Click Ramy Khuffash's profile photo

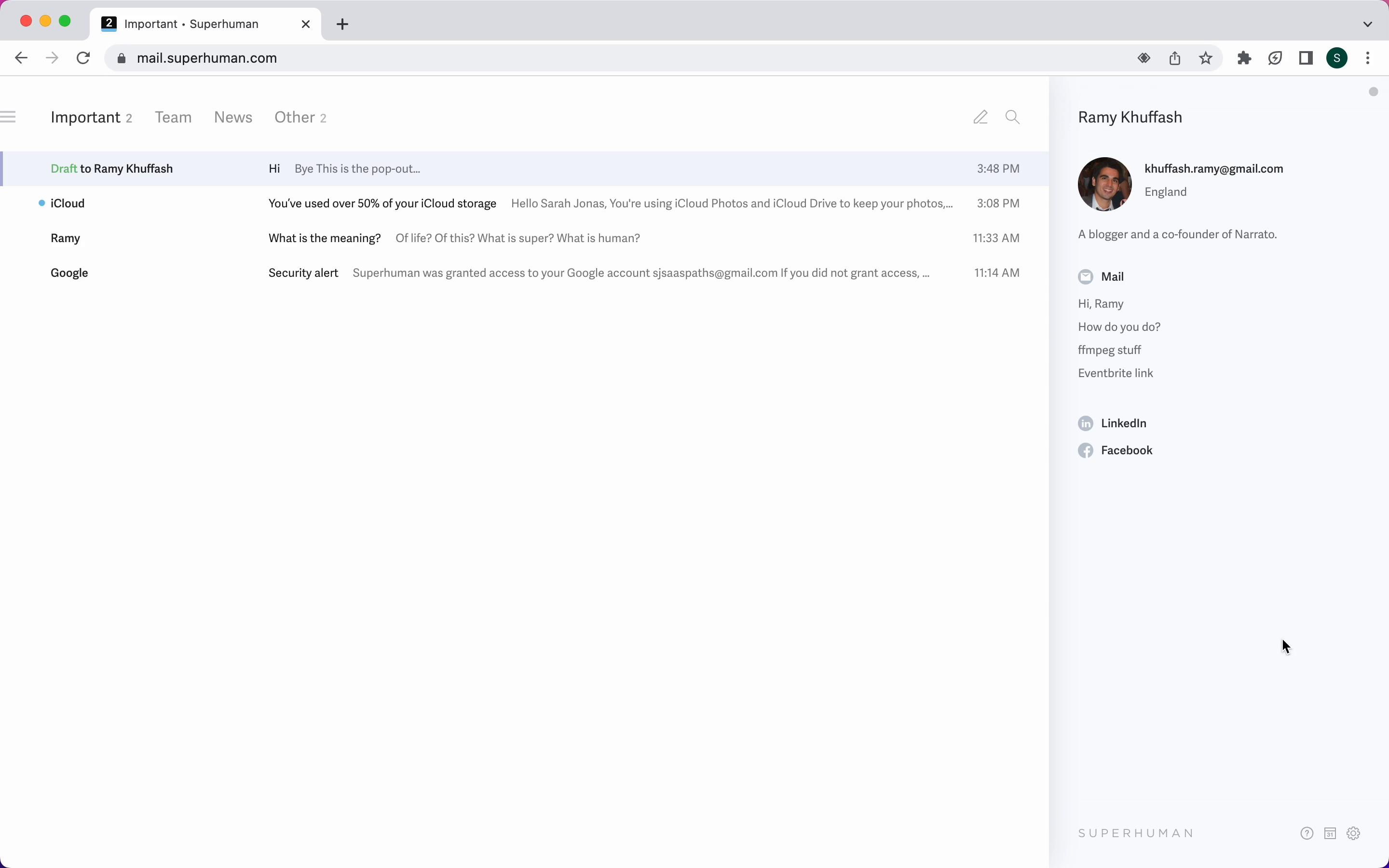1104,184
